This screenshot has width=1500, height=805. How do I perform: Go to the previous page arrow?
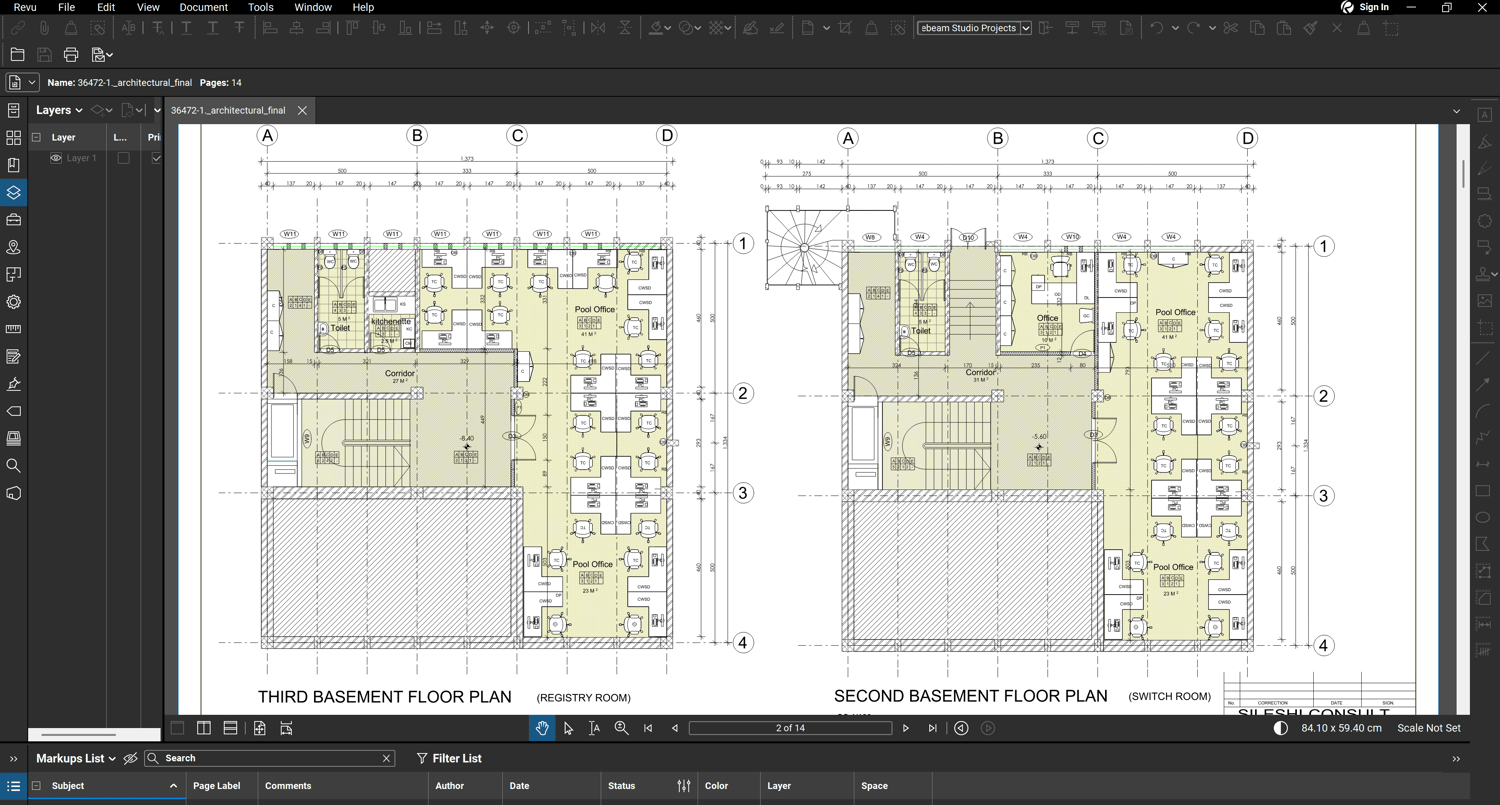(x=675, y=728)
